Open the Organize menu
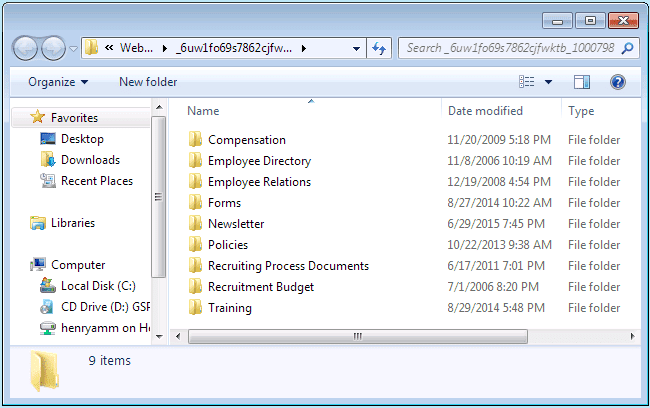The image size is (650, 408). (x=58, y=82)
